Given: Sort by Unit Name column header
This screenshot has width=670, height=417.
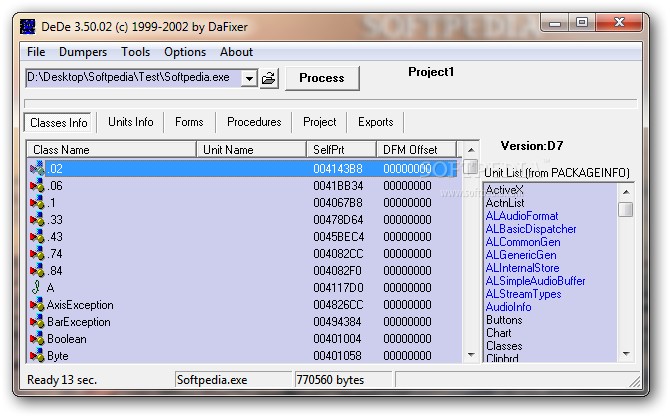Looking at the screenshot, I should (x=252, y=150).
